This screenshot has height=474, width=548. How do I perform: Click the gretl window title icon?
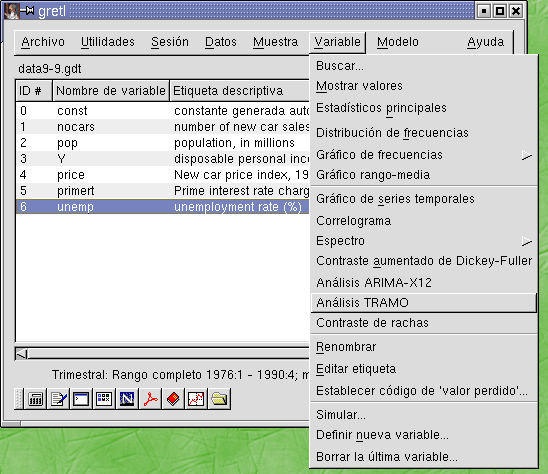11,10
